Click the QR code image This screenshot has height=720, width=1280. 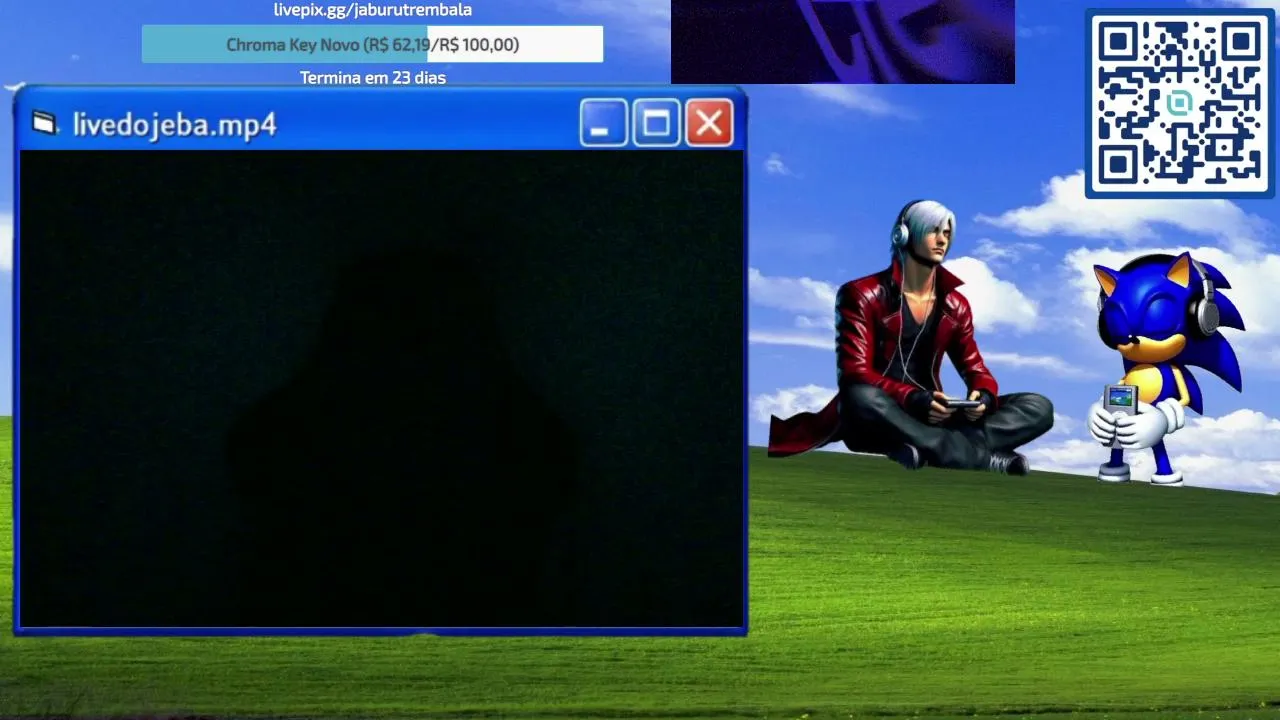1179,104
